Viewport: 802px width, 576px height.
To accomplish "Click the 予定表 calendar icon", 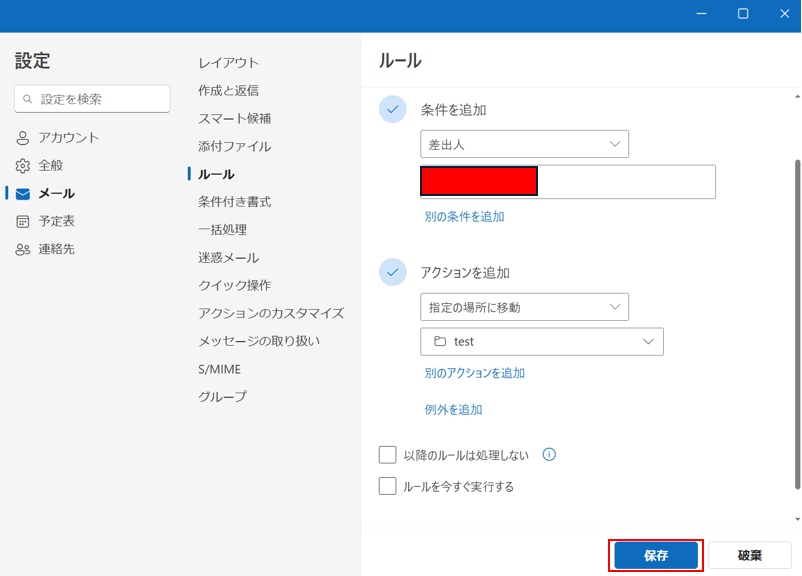I will [23, 221].
